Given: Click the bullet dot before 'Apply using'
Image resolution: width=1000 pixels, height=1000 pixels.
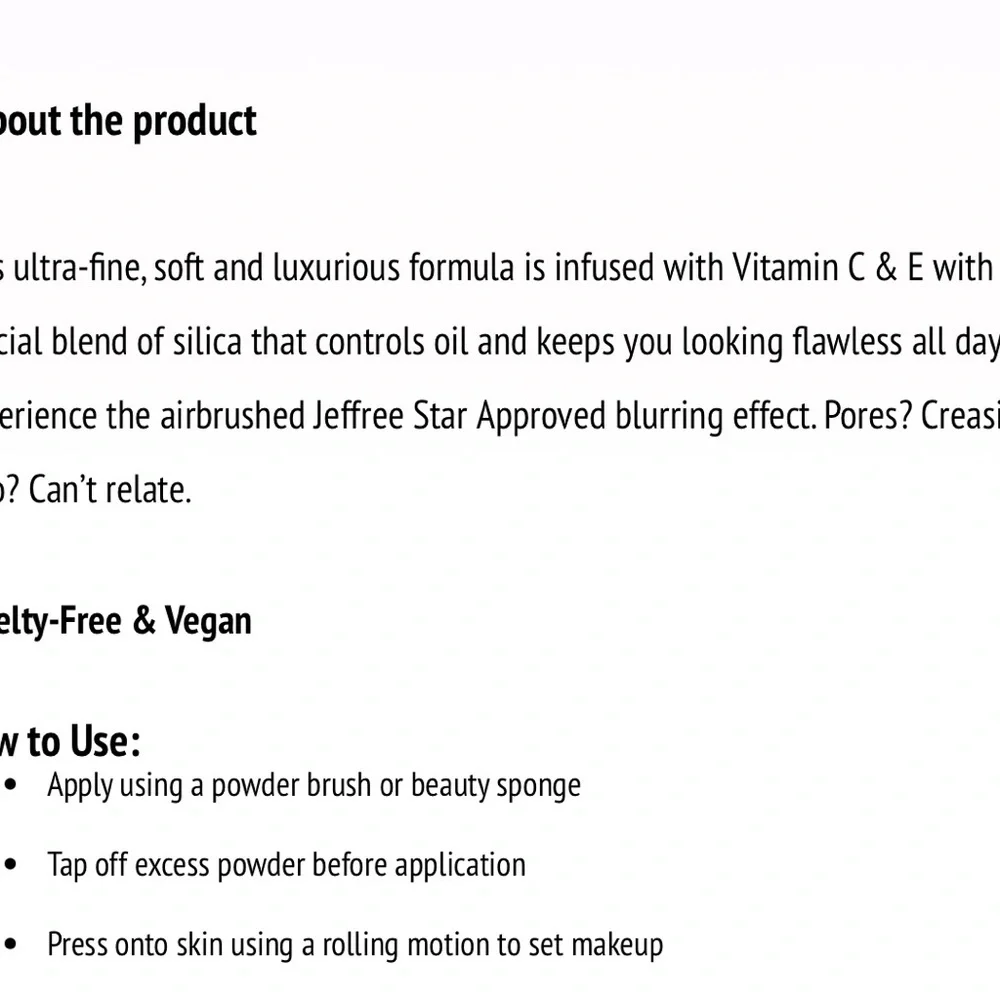Looking at the screenshot, I should (10, 785).
